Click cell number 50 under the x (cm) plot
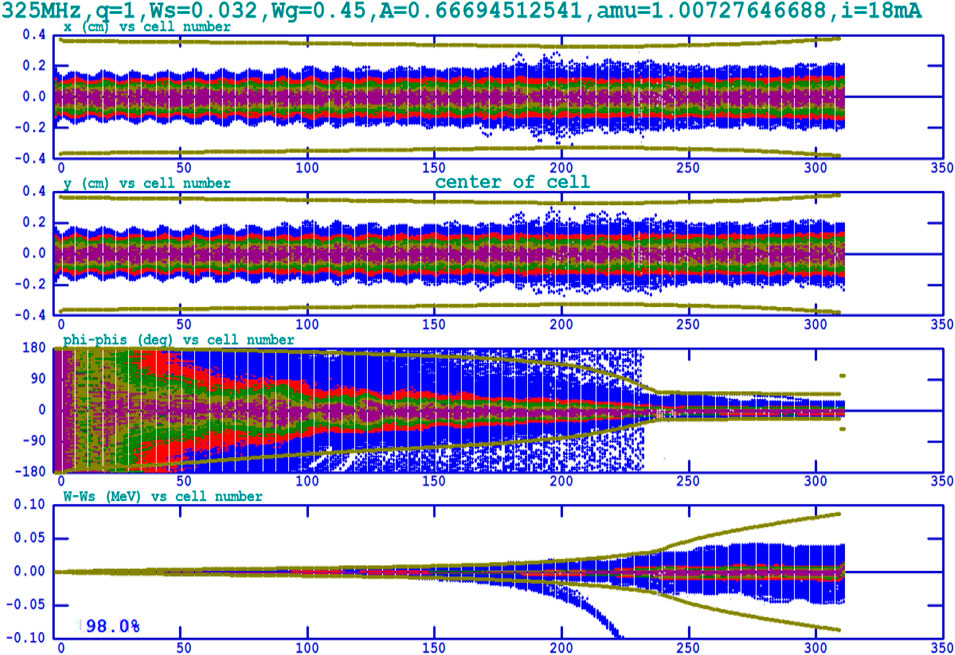The width and height of the screenshot is (955, 655). coord(184,168)
